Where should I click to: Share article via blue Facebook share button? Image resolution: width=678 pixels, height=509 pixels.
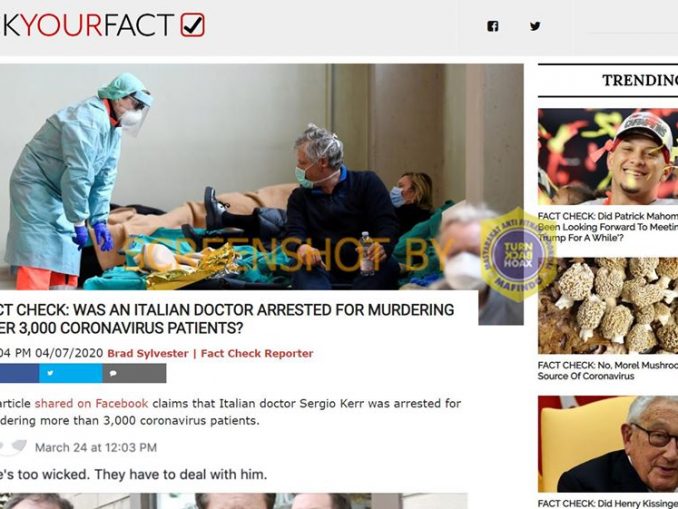tap(19, 373)
